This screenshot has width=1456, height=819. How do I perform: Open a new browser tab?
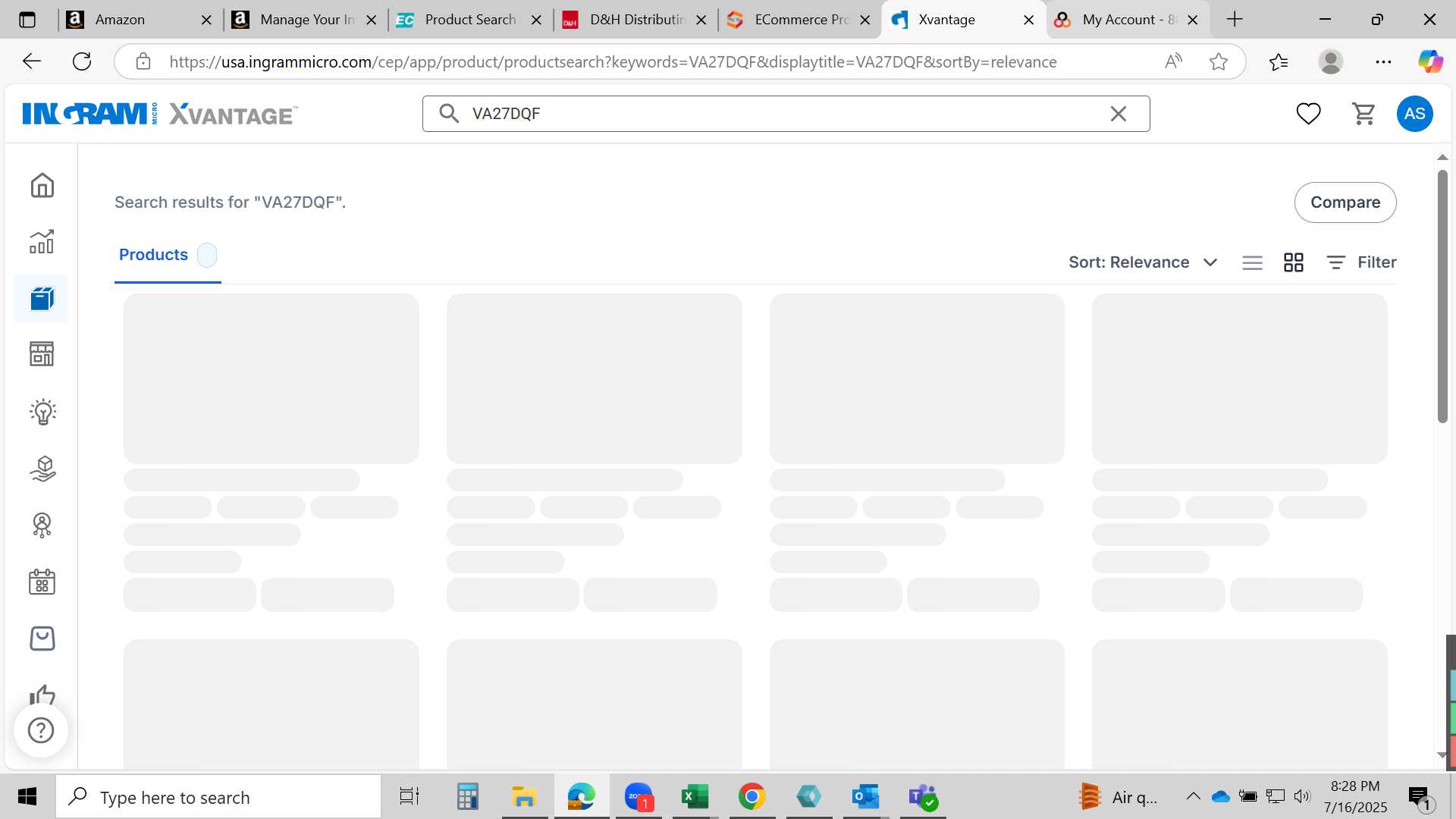tap(1235, 20)
